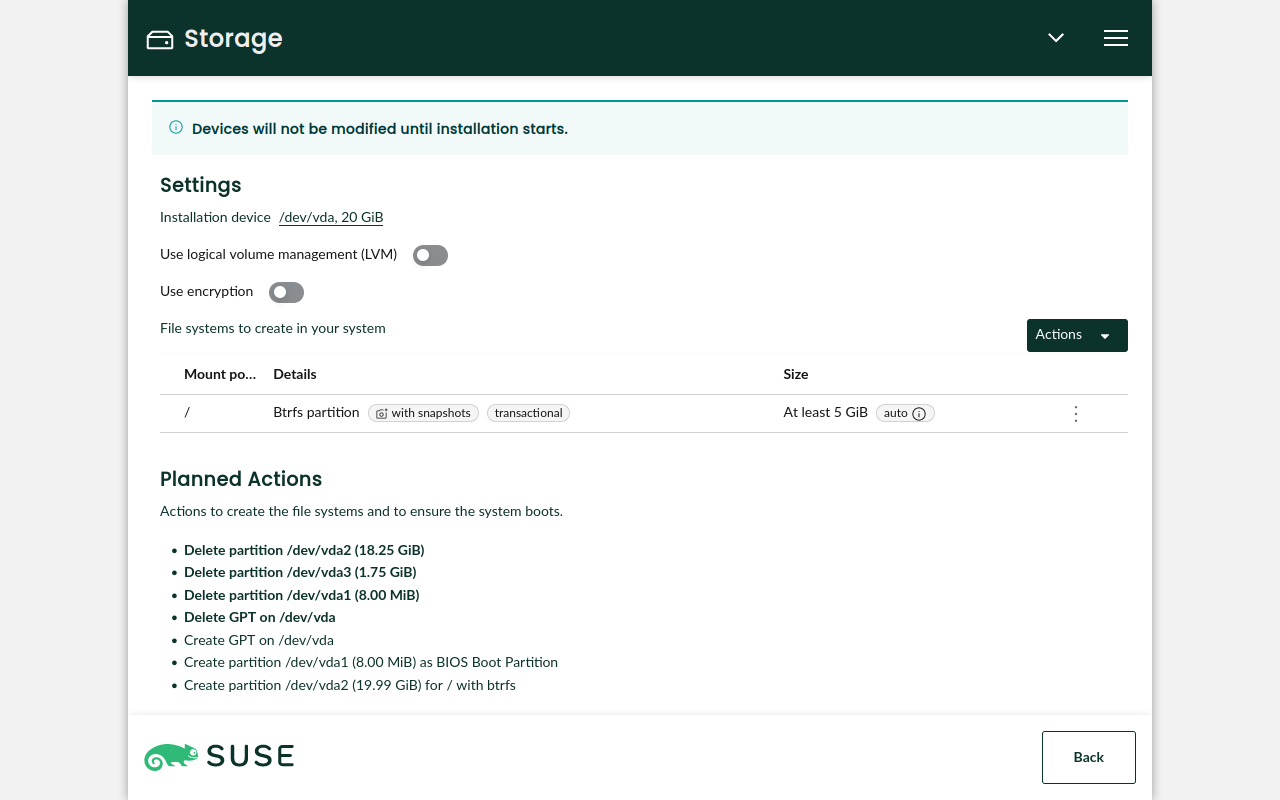Image resolution: width=1280 pixels, height=800 pixels.
Task: Click info icon beside auto size
Action: coord(919,414)
